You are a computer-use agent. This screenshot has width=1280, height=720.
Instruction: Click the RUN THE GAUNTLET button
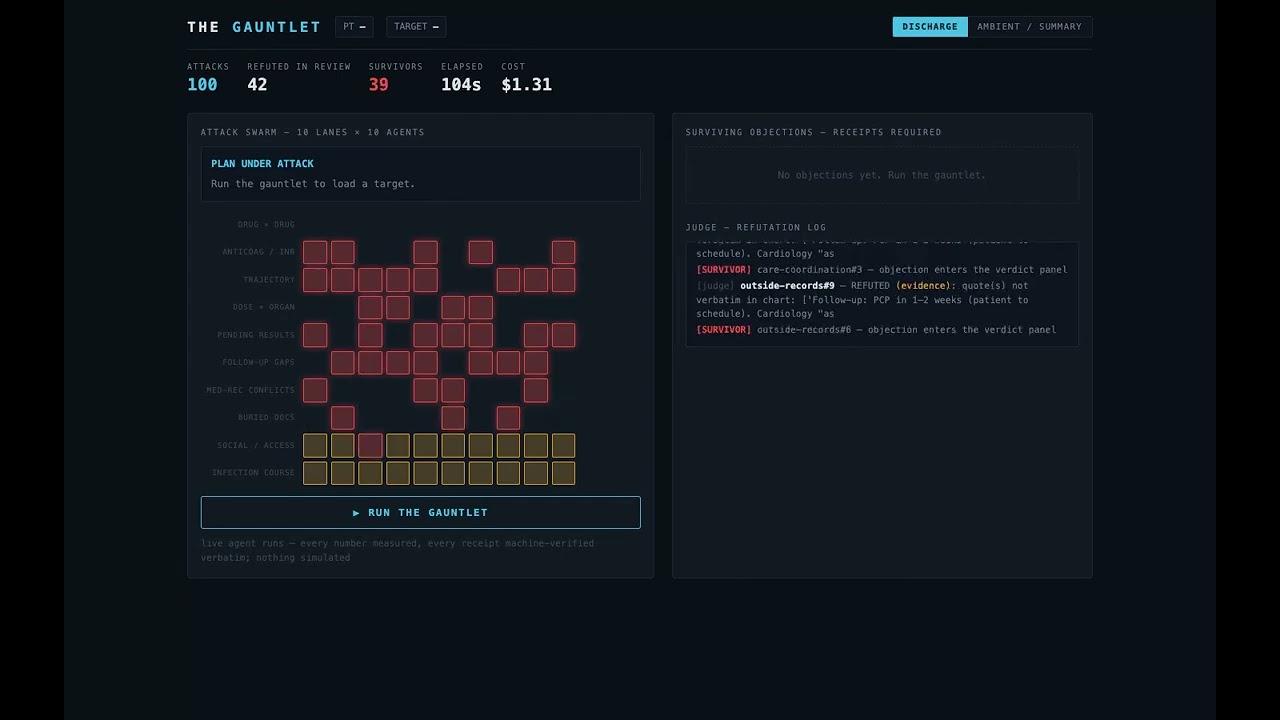420,512
